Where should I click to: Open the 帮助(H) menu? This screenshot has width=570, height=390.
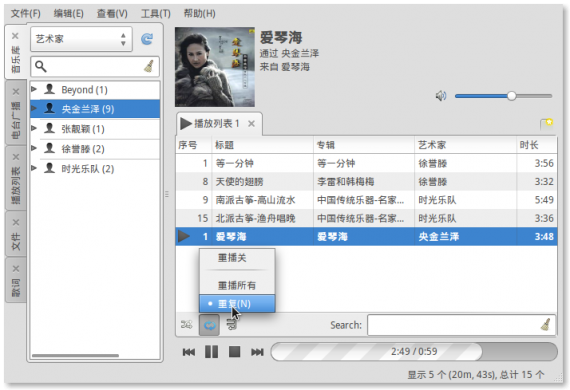click(x=199, y=14)
